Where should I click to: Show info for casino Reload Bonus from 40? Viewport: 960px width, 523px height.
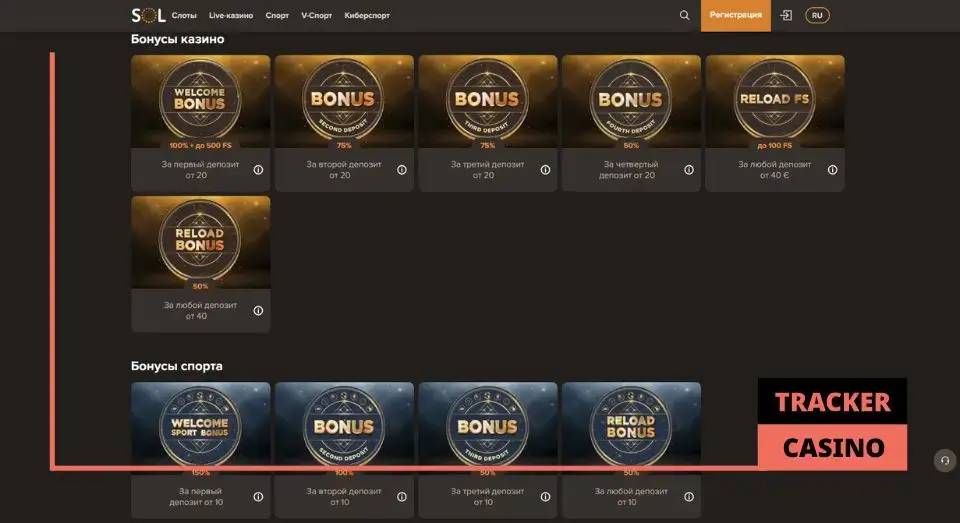(x=258, y=310)
